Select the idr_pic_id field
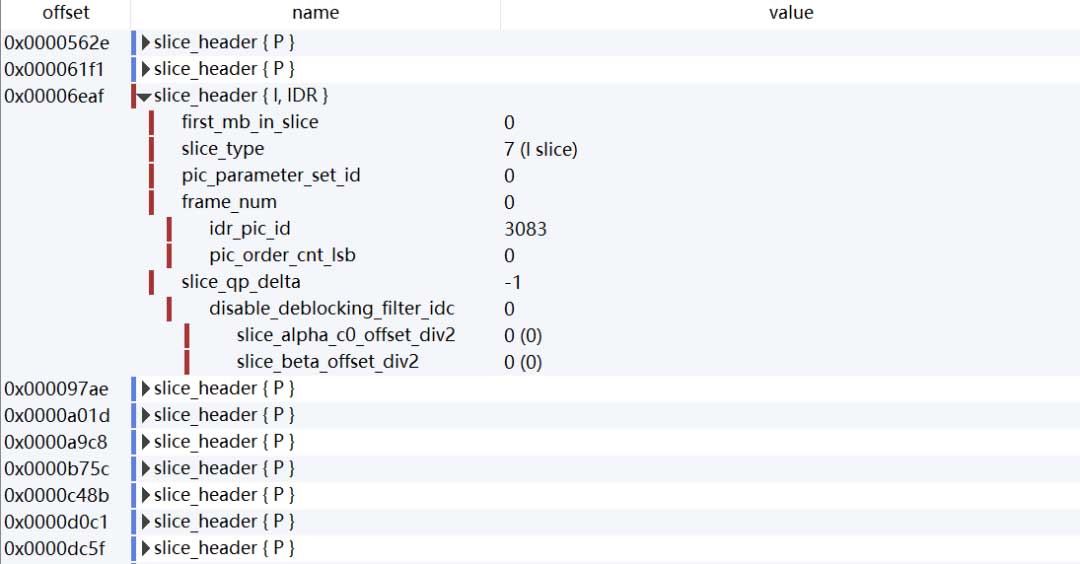The width and height of the screenshot is (1080, 564). pos(249,229)
